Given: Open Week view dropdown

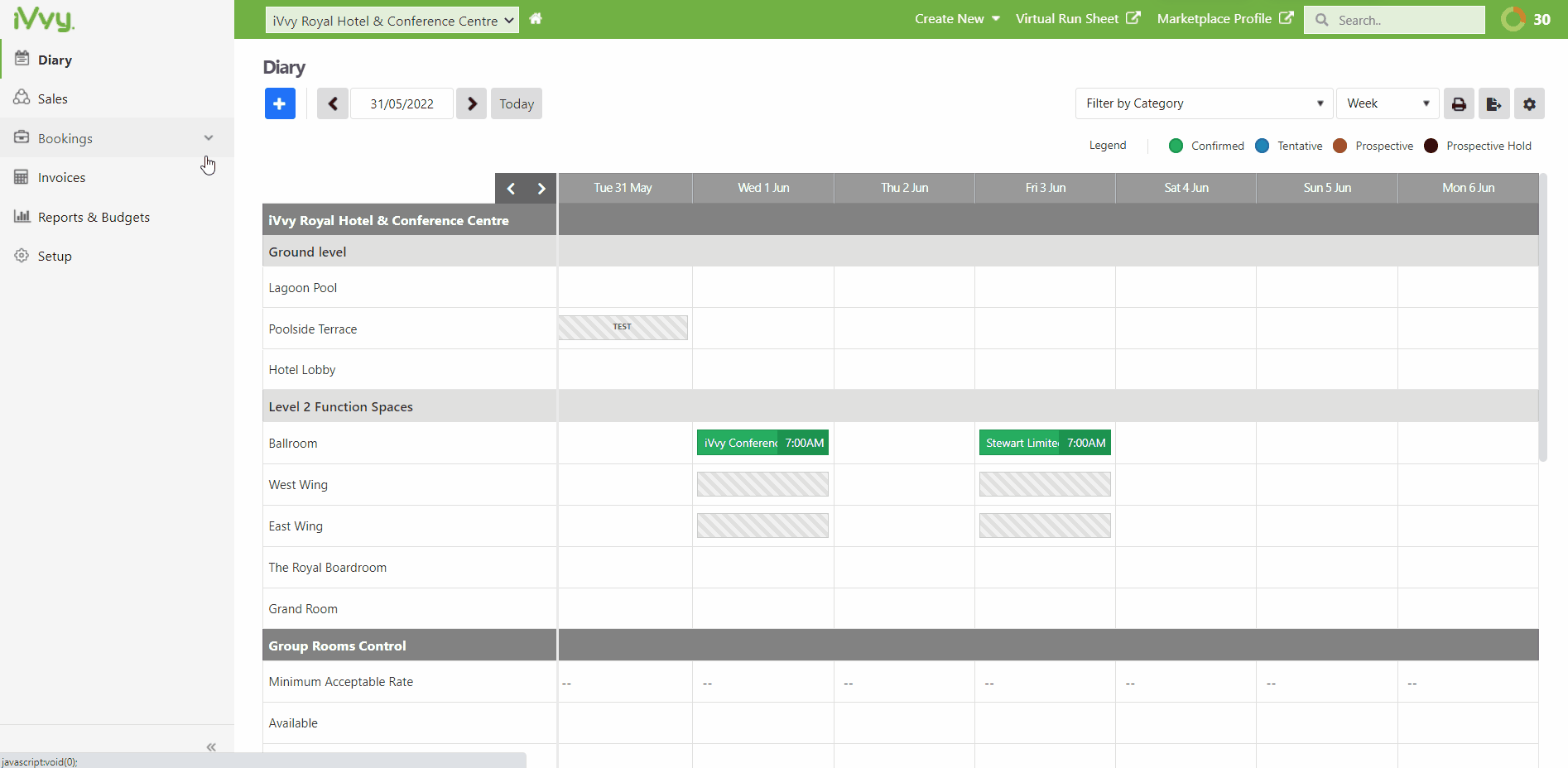Looking at the screenshot, I should [1388, 103].
